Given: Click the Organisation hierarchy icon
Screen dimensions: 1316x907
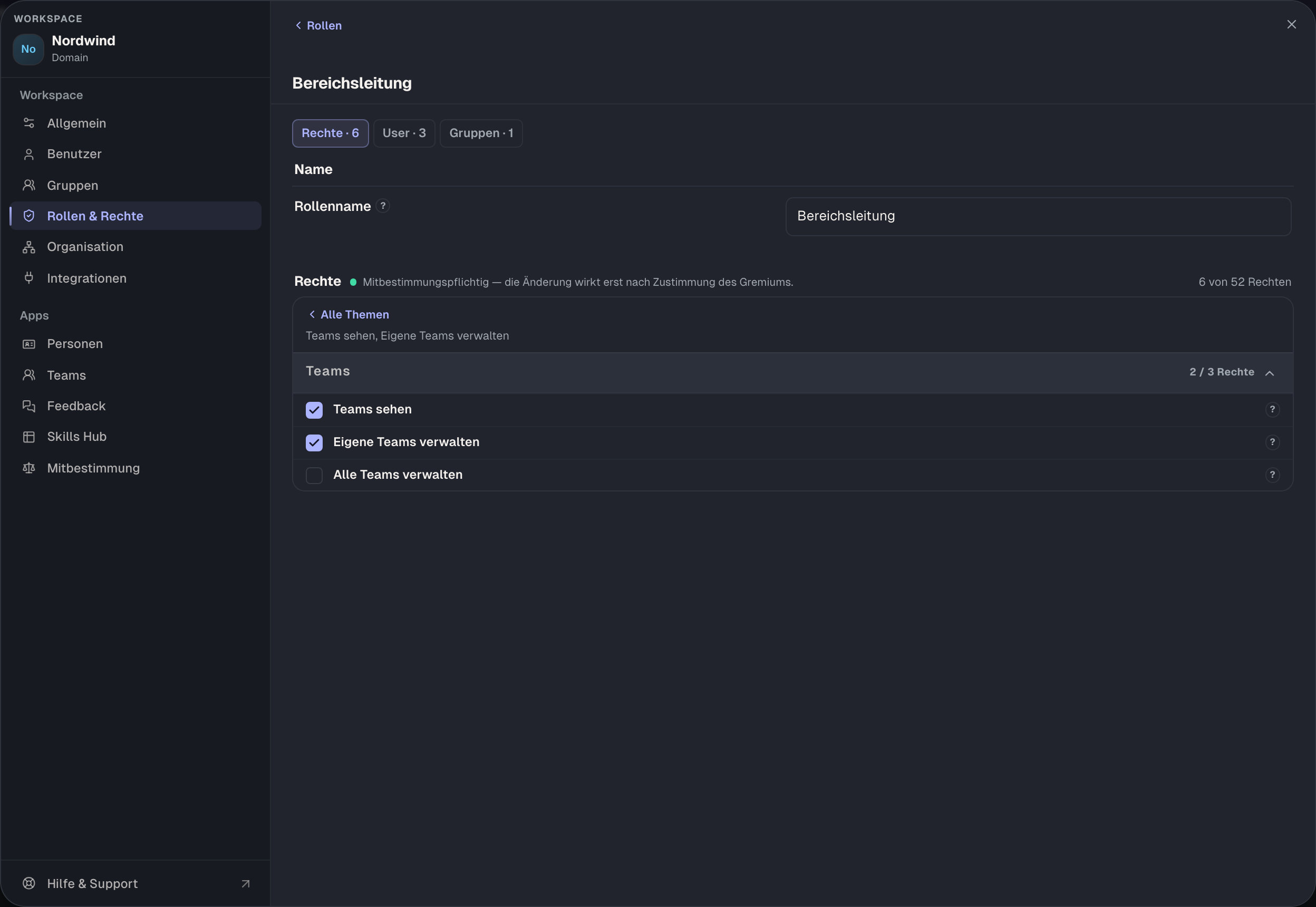Looking at the screenshot, I should click(29, 247).
